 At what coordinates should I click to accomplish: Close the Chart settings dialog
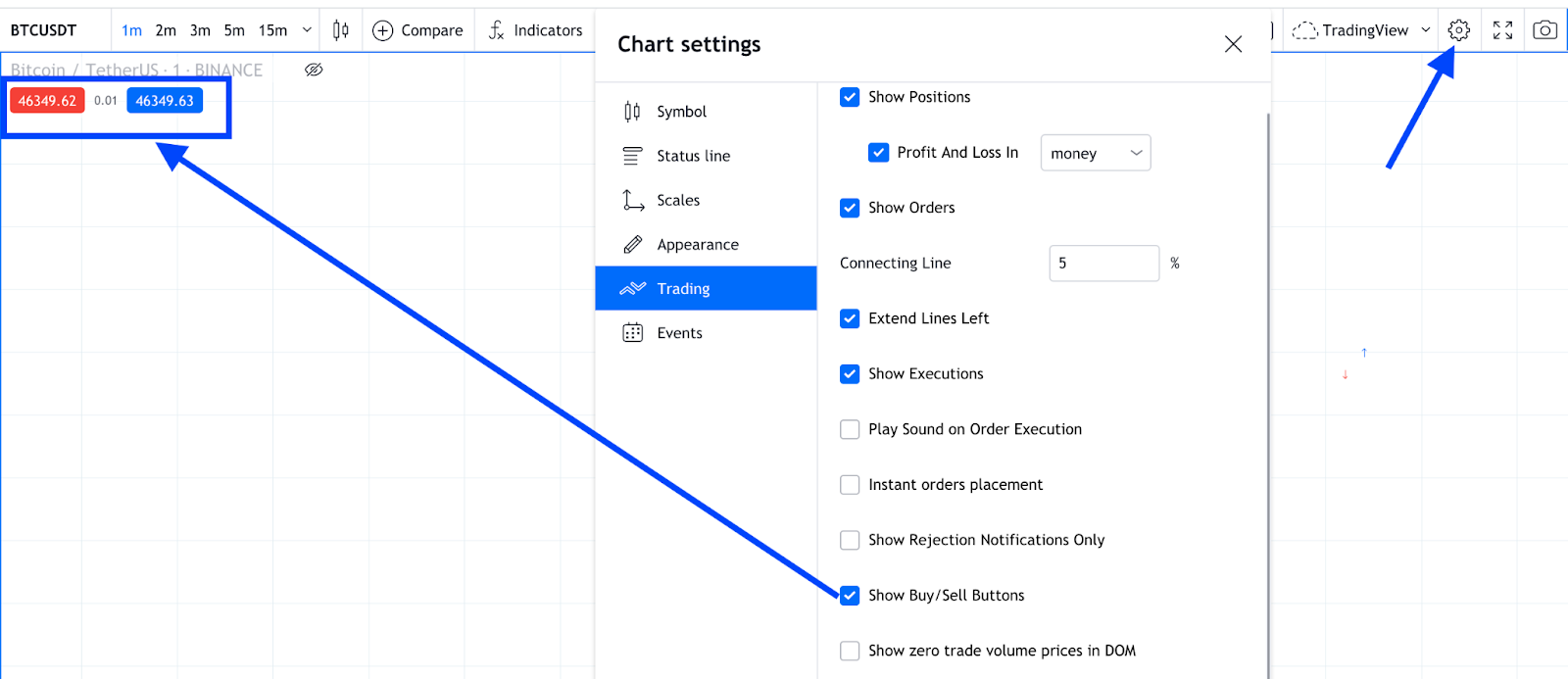(1233, 44)
